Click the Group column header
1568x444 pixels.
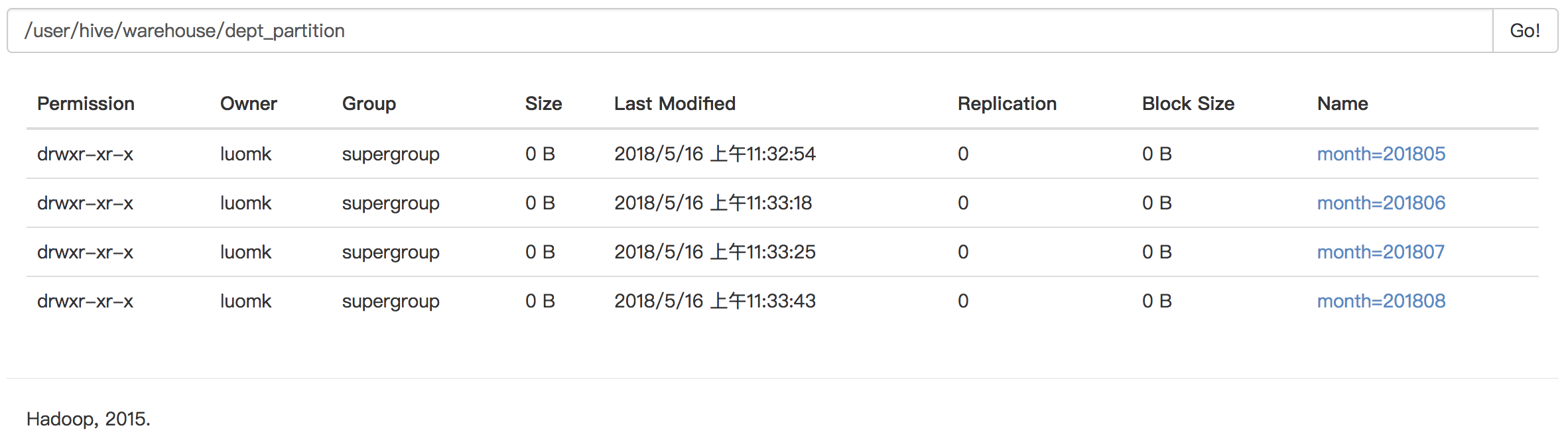[x=369, y=103]
